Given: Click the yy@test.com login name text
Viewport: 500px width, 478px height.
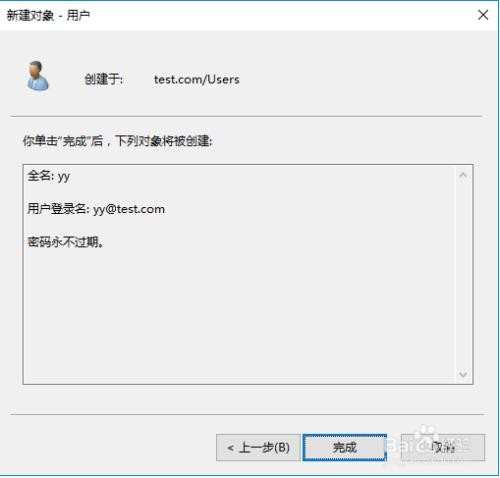Looking at the screenshot, I should (x=129, y=209).
